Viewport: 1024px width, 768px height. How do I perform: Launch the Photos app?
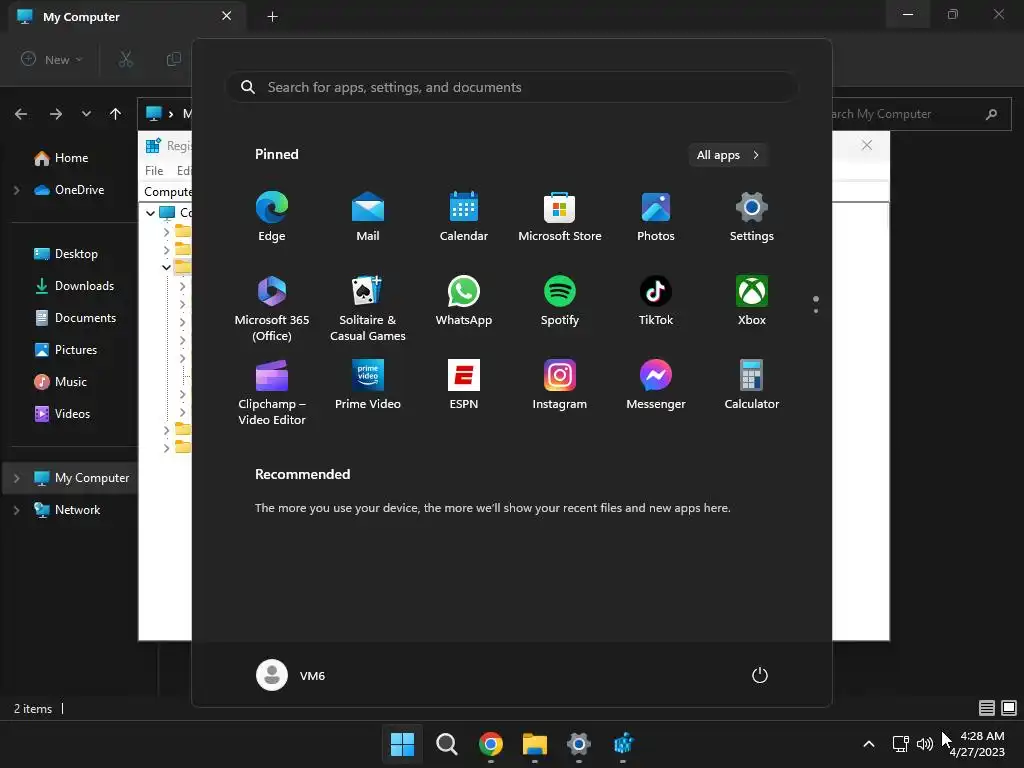pos(656,217)
